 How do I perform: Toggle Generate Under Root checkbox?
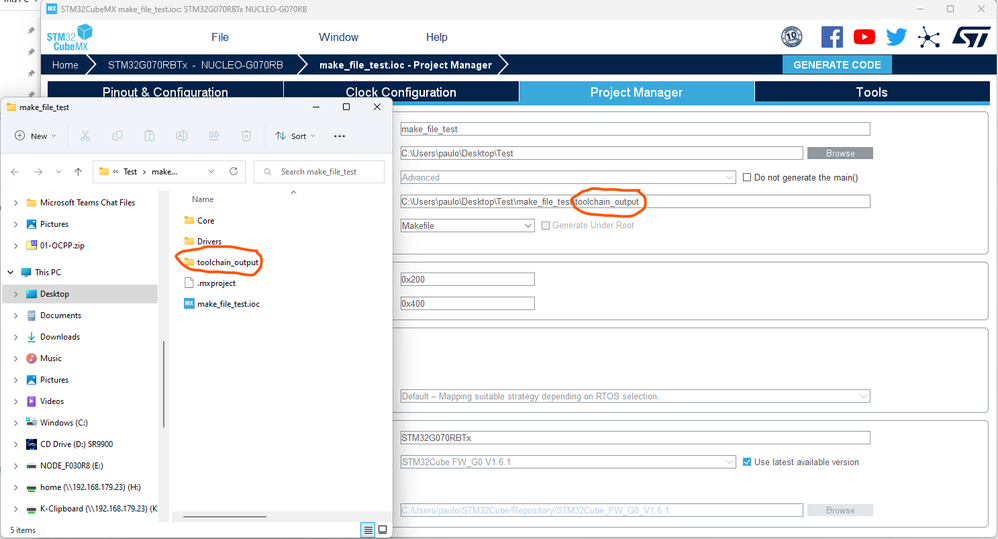545,225
